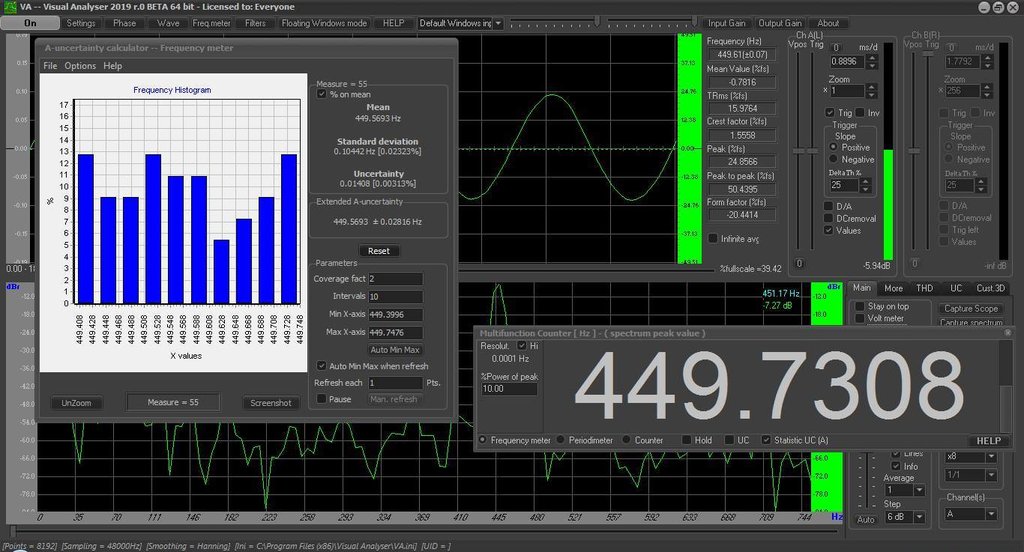Open the Output Gain button

click(x=780, y=23)
